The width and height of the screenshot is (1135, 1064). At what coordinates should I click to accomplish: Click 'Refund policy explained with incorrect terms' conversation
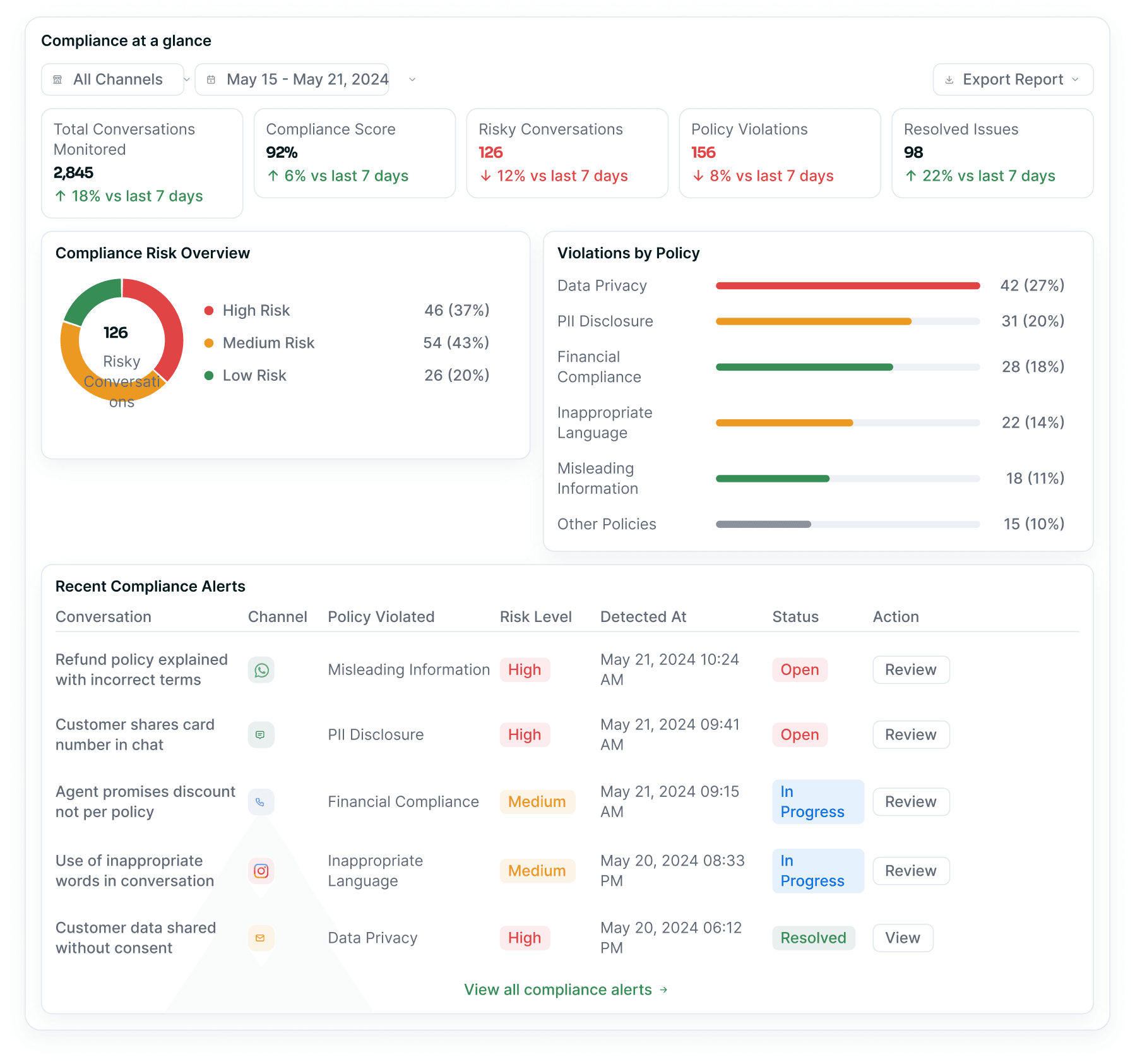point(141,670)
